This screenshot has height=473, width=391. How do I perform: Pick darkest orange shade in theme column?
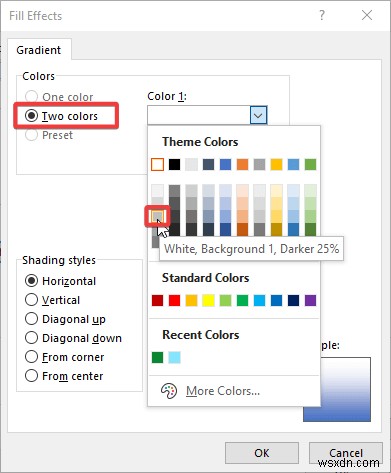[242, 229]
